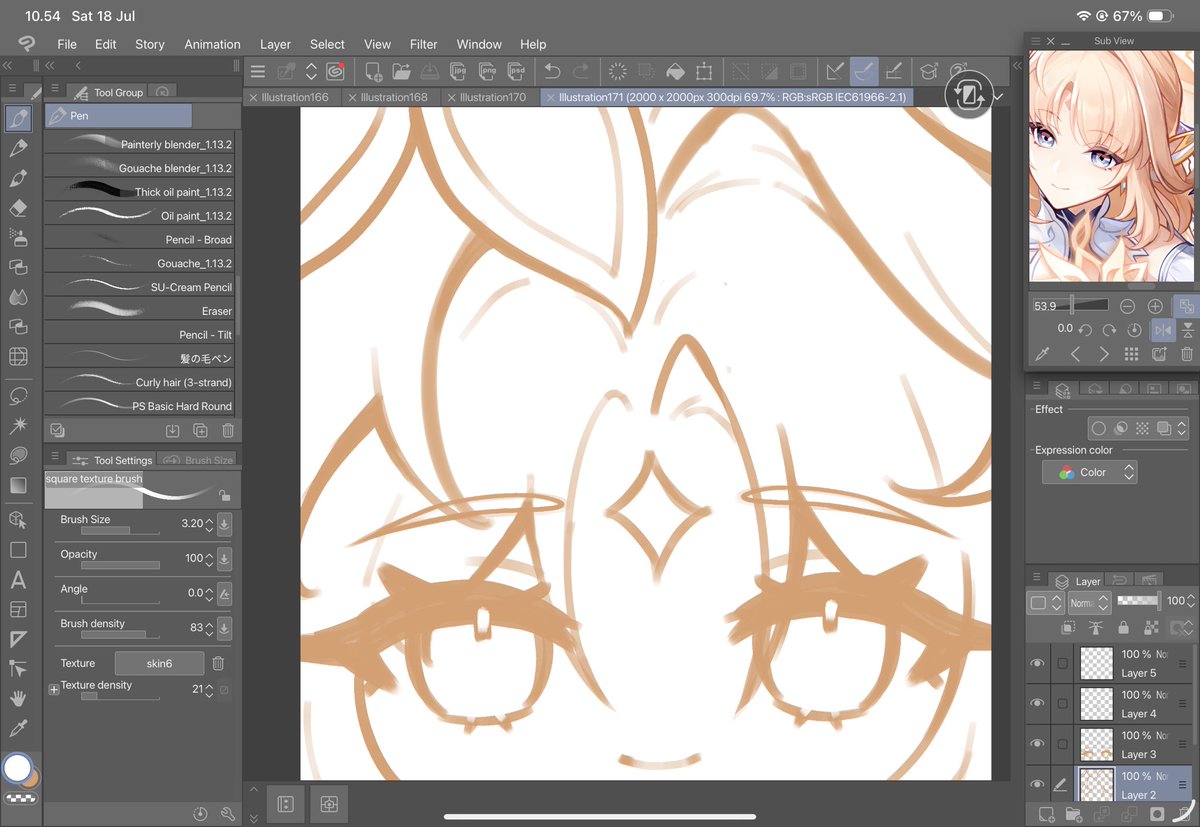1200x827 pixels.
Task: Click the canvas rotate/flip round button
Action: click(967, 95)
